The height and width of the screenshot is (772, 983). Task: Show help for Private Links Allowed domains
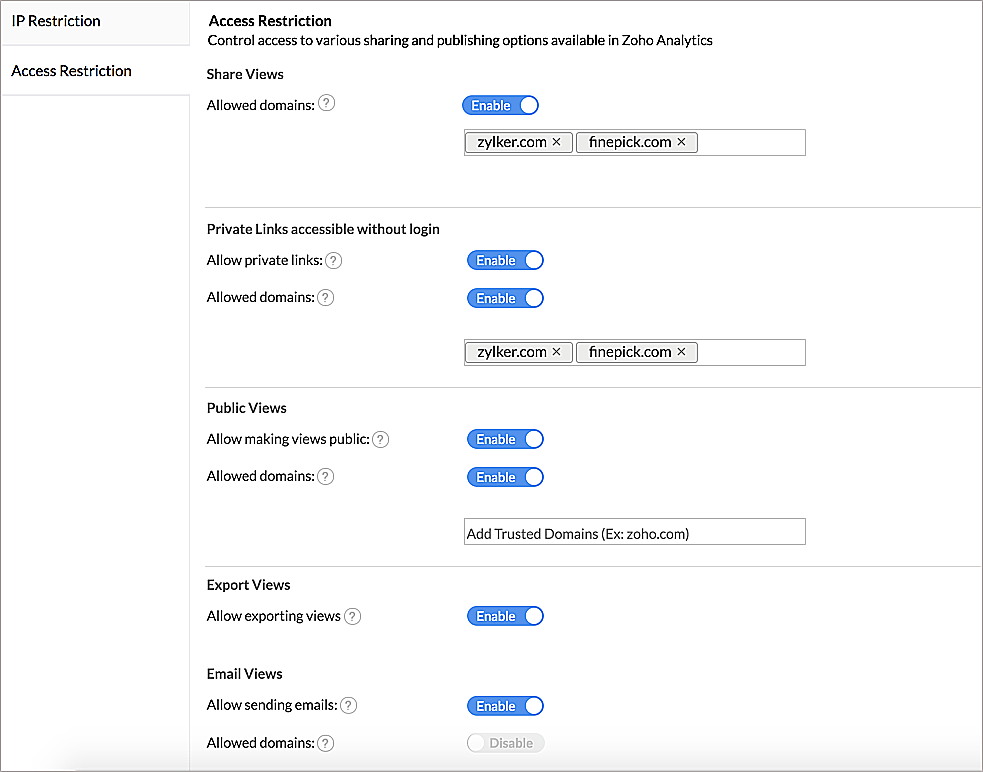pyautogui.click(x=325, y=297)
